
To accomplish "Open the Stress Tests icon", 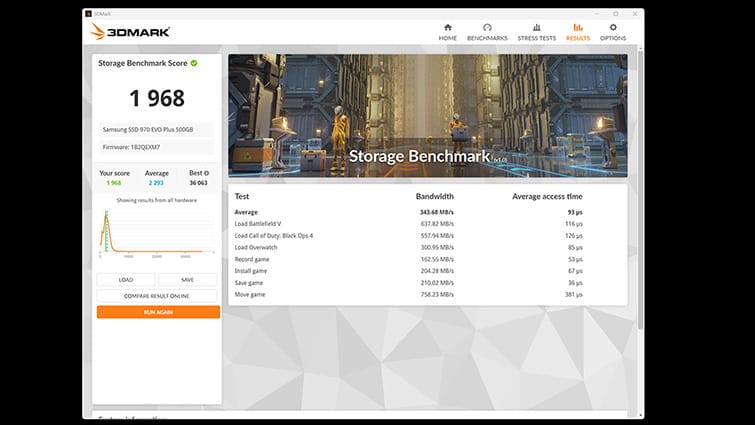I will click(537, 27).
